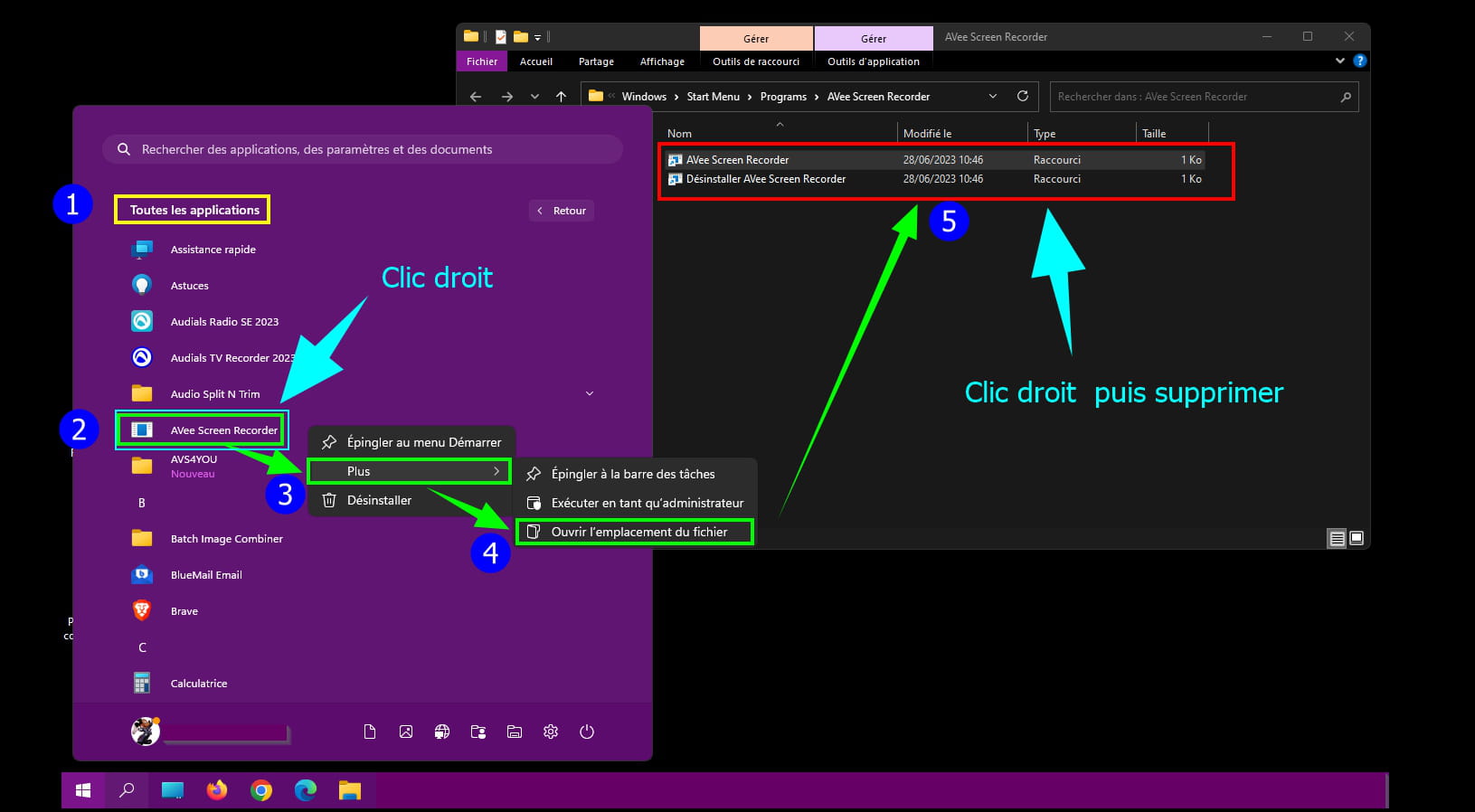This screenshot has width=1475, height=812.
Task: Open taskbar Search magnifier
Action: pos(128,790)
